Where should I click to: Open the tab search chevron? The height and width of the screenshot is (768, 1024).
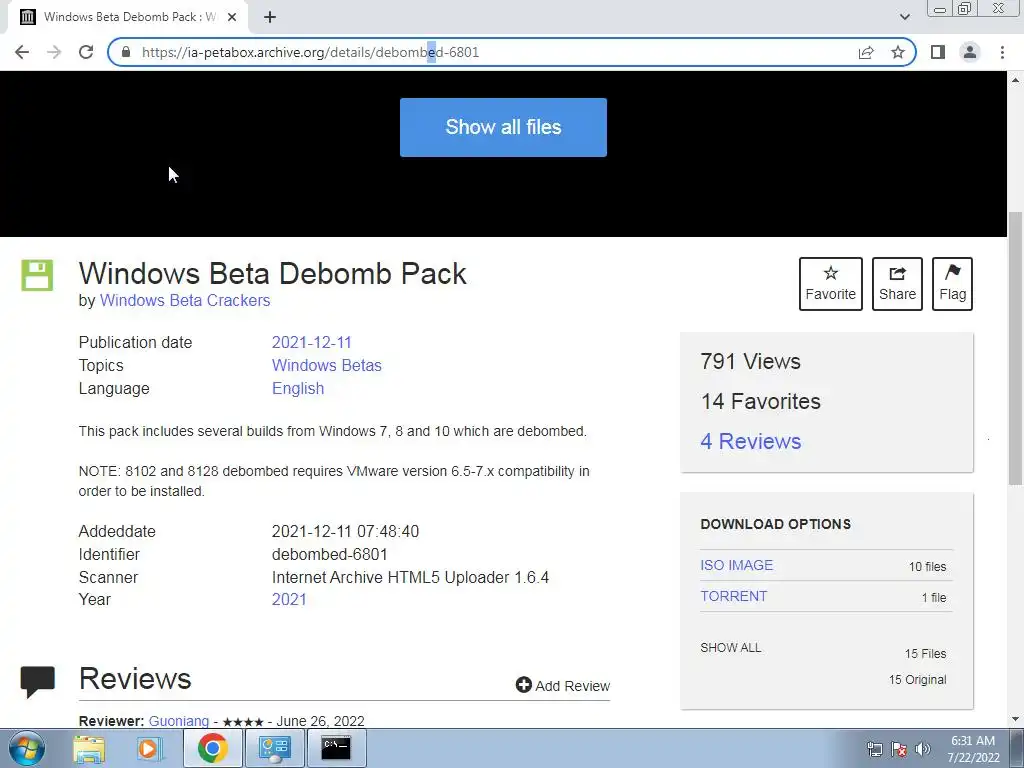pyautogui.click(x=904, y=17)
